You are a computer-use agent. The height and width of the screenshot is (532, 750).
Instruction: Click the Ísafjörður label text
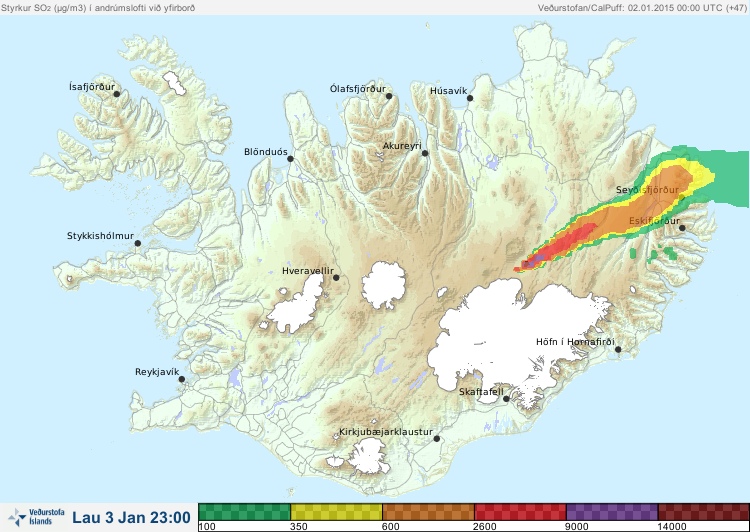tap(92, 87)
